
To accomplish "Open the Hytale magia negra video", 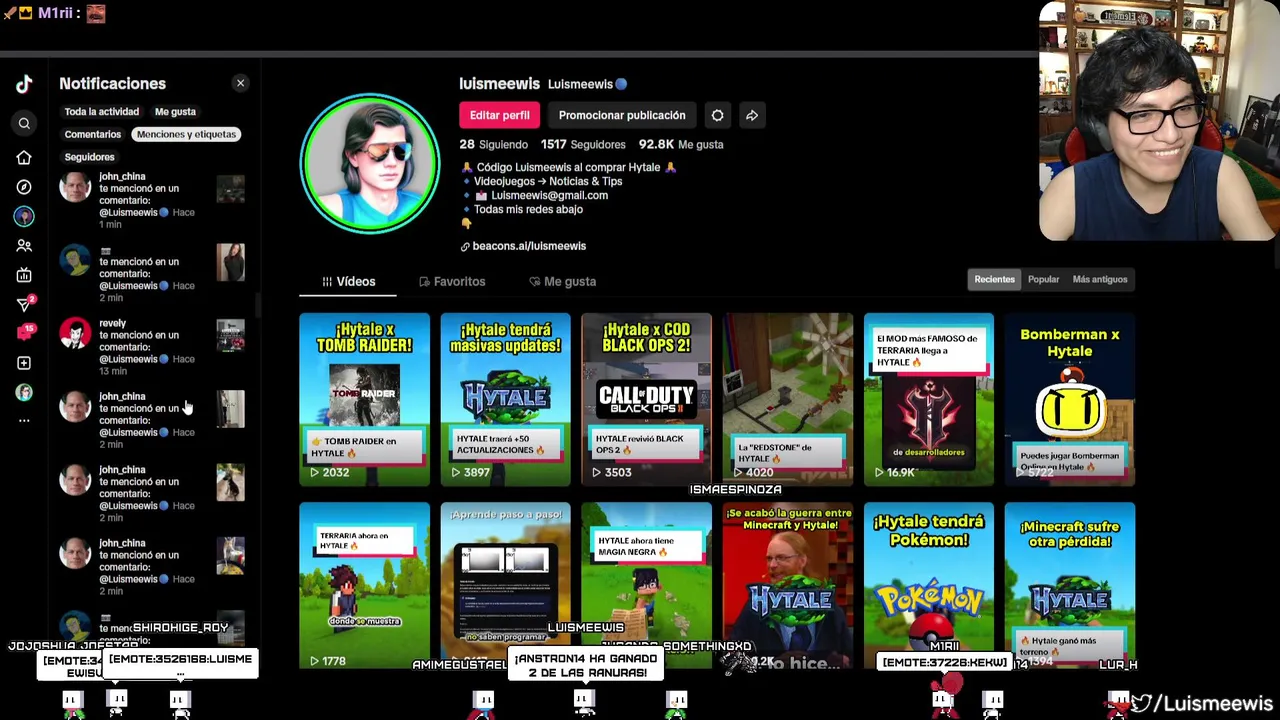I will 646,586.
